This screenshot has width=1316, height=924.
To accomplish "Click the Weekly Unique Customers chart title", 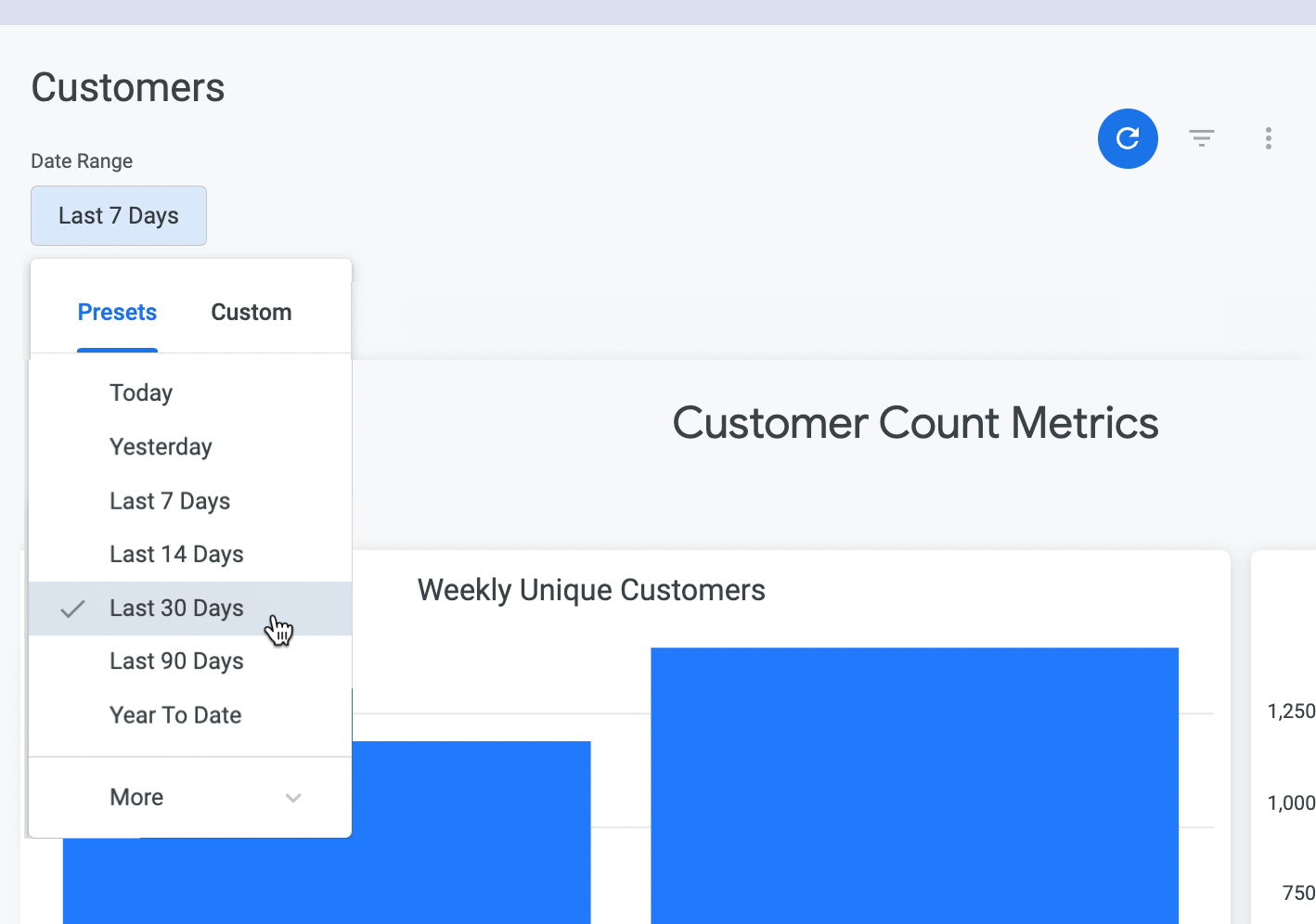I will click(x=591, y=590).
